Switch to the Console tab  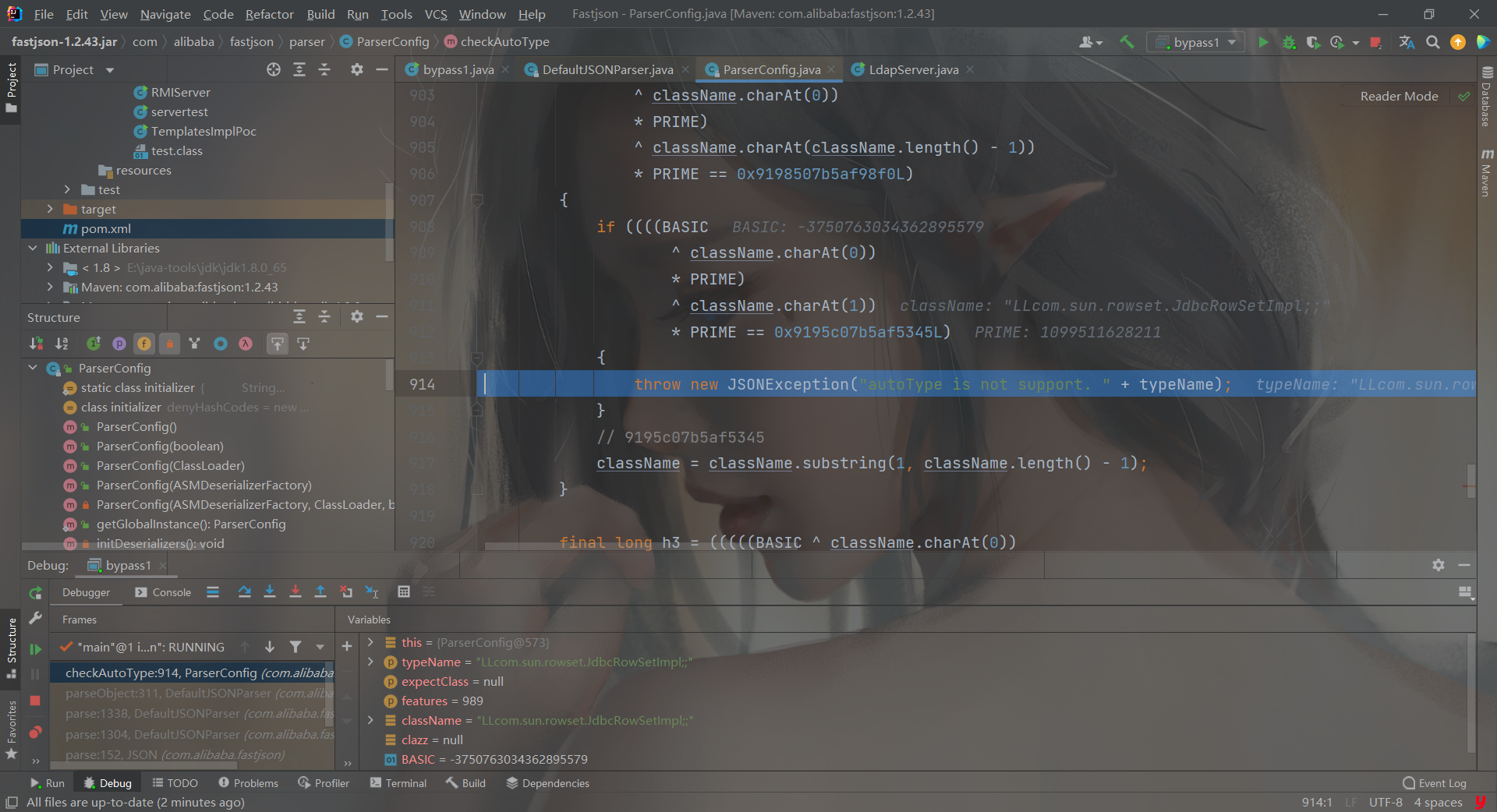163,592
